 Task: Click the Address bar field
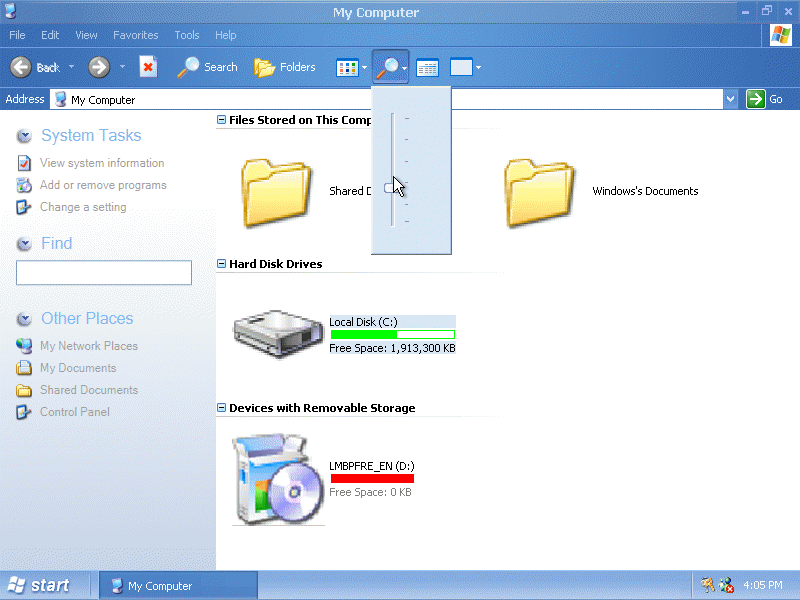coord(386,99)
